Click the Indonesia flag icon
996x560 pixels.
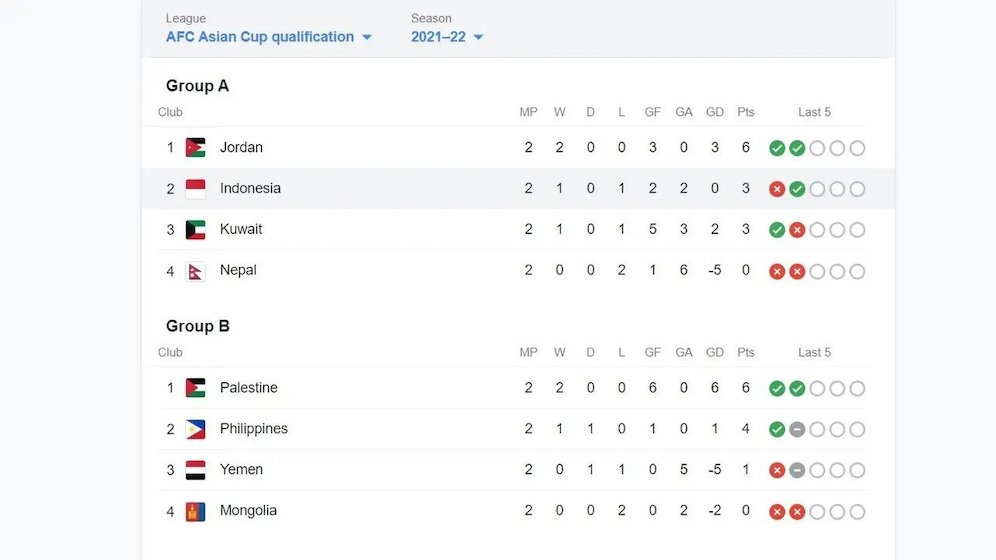[195, 189]
